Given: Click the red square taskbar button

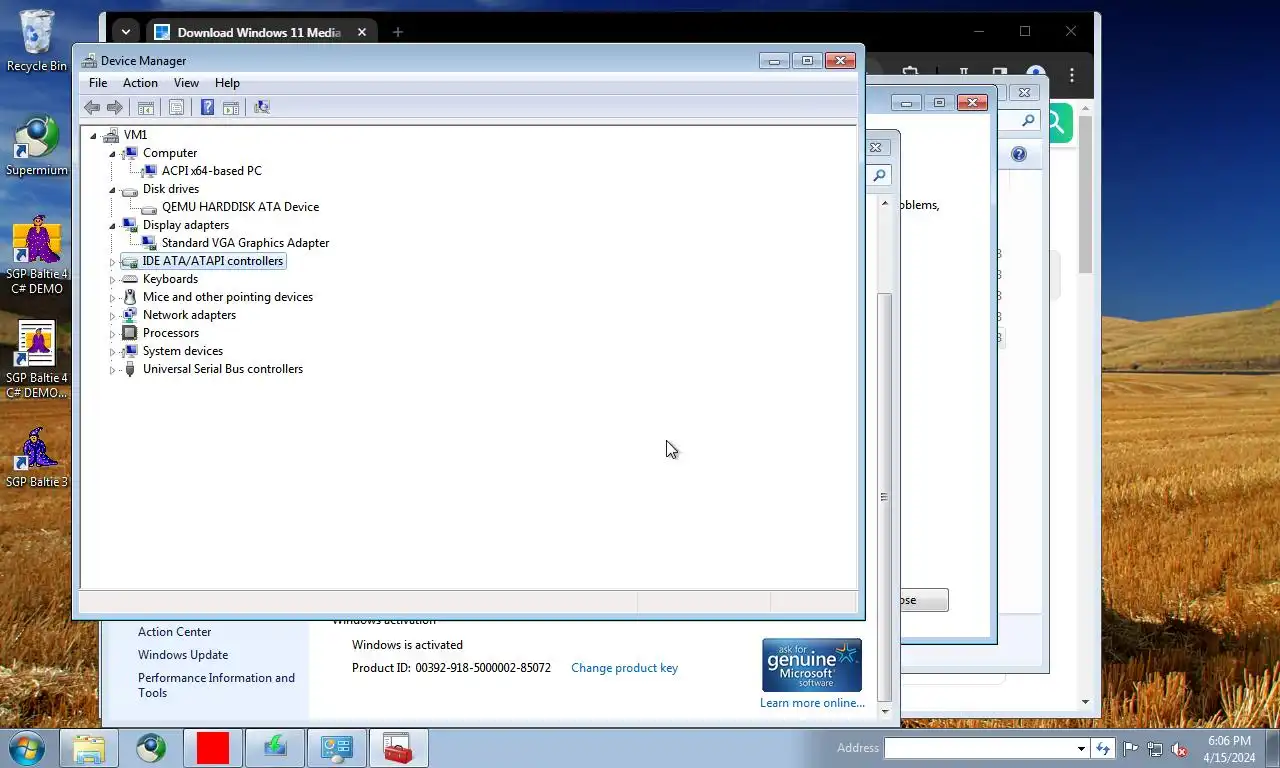Looking at the screenshot, I should point(213,748).
